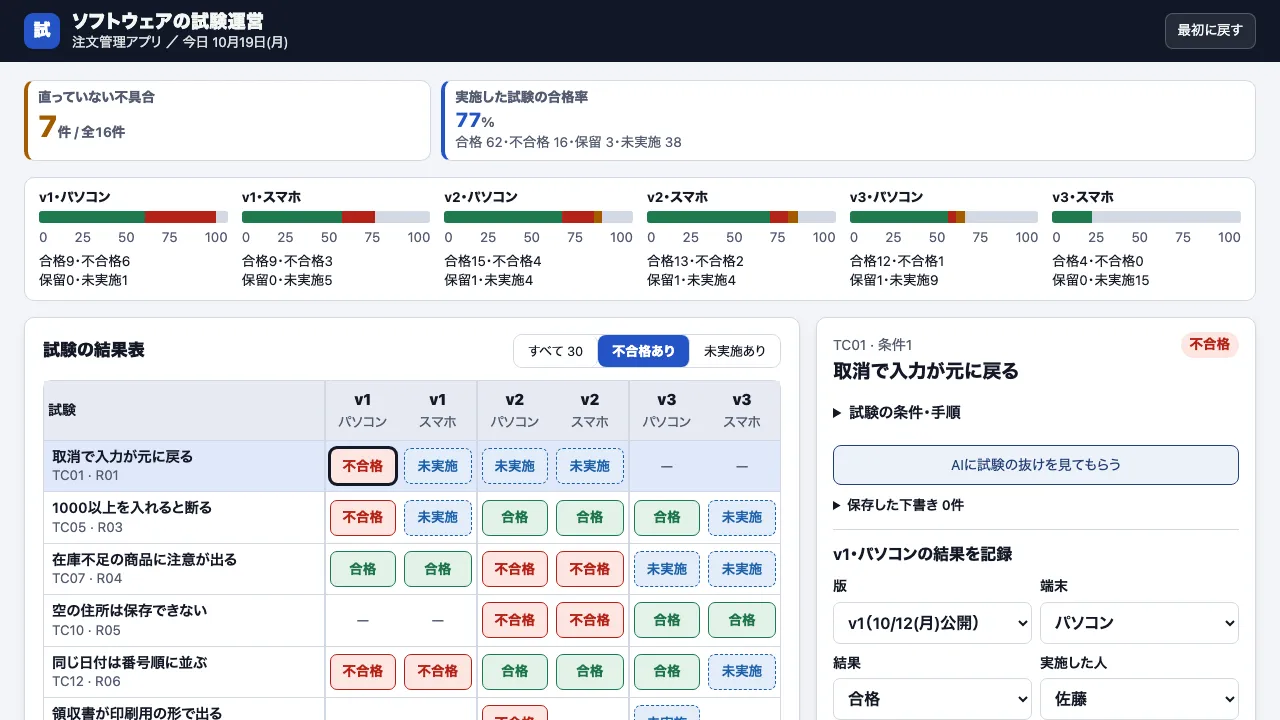Click v1 パソコン 合格 cell for TC07
1280x720 pixels.
click(363, 569)
